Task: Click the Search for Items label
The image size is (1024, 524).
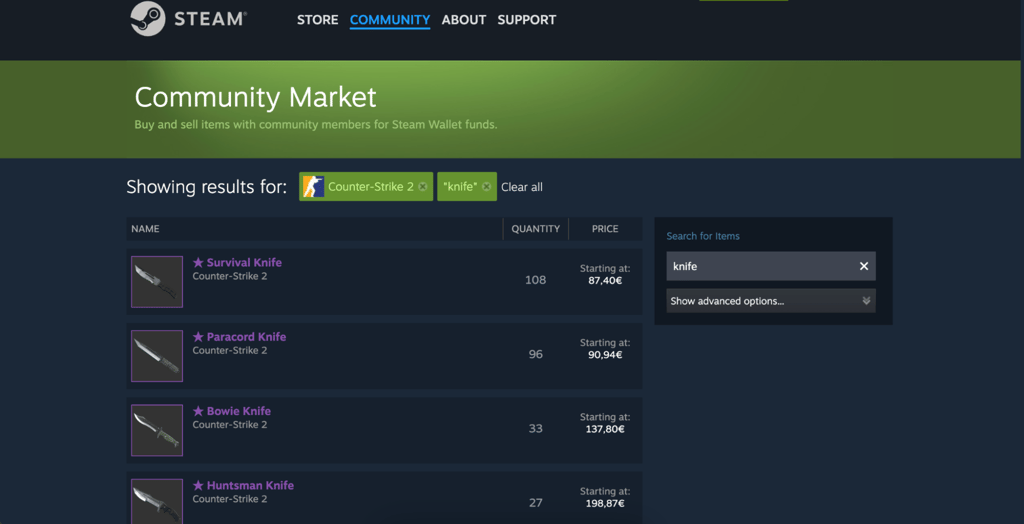Action: (x=703, y=237)
